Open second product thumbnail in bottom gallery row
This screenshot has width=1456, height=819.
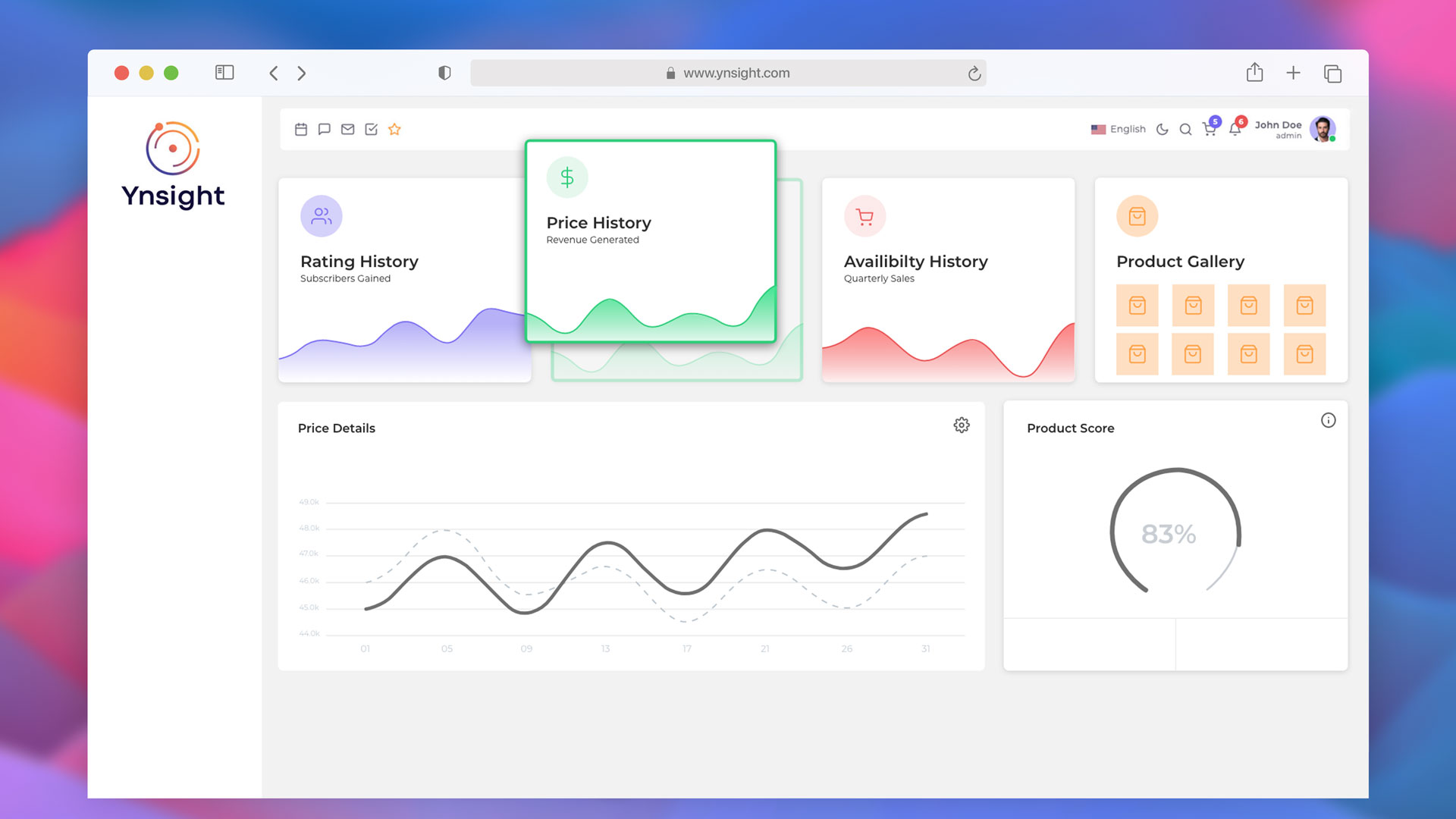click(1193, 354)
